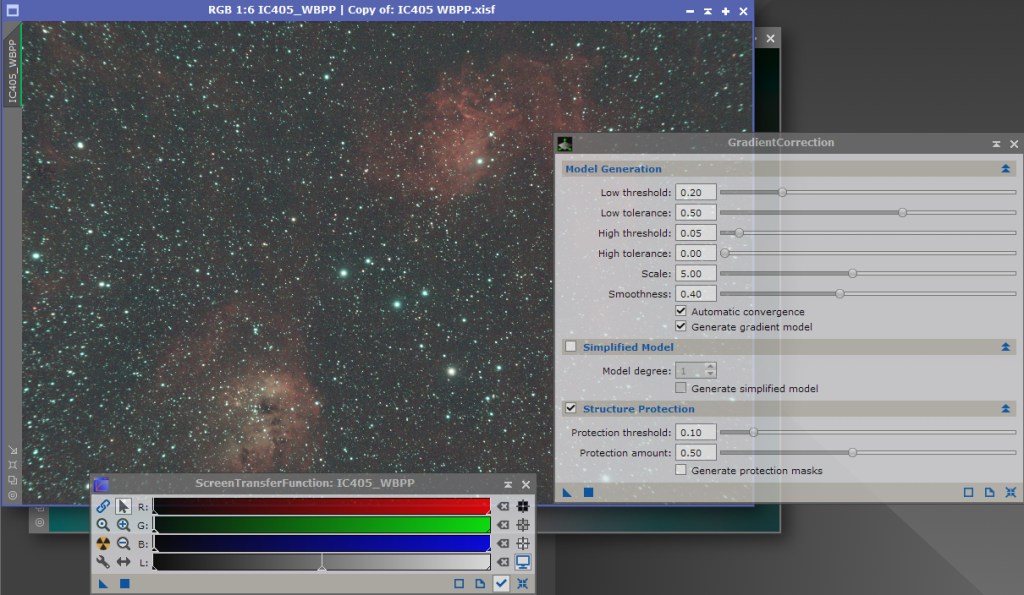Click the blue checkmark icon in ScreenTransferFunction
Viewport: 1024px width, 595px height.
501,583
